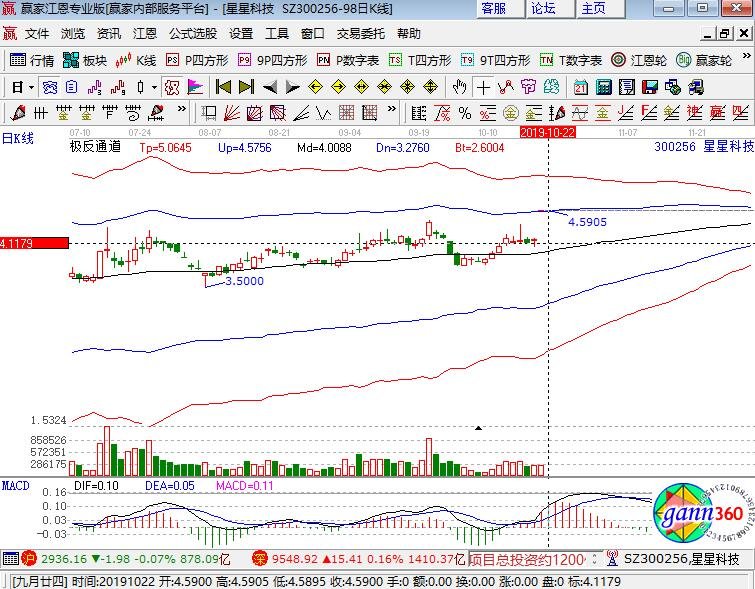Open the 文件 menu

pyautogui.click(x=37, y=34)
